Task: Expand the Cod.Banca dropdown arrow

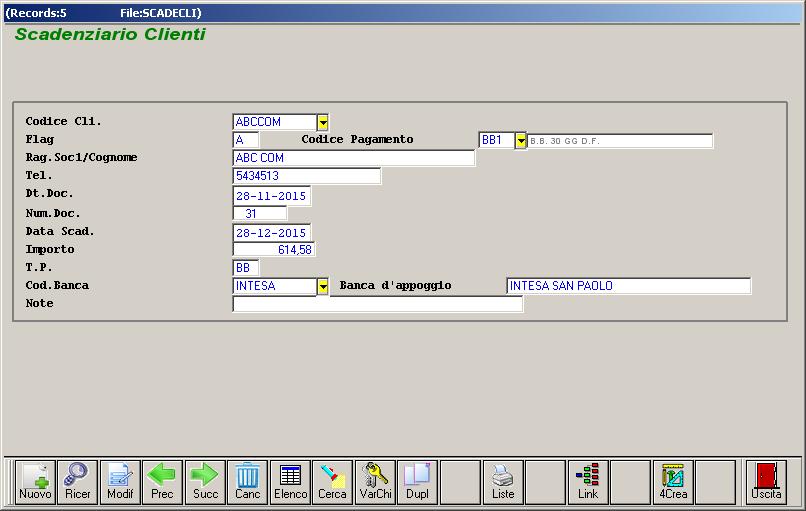Action: (x=323, y=286)
